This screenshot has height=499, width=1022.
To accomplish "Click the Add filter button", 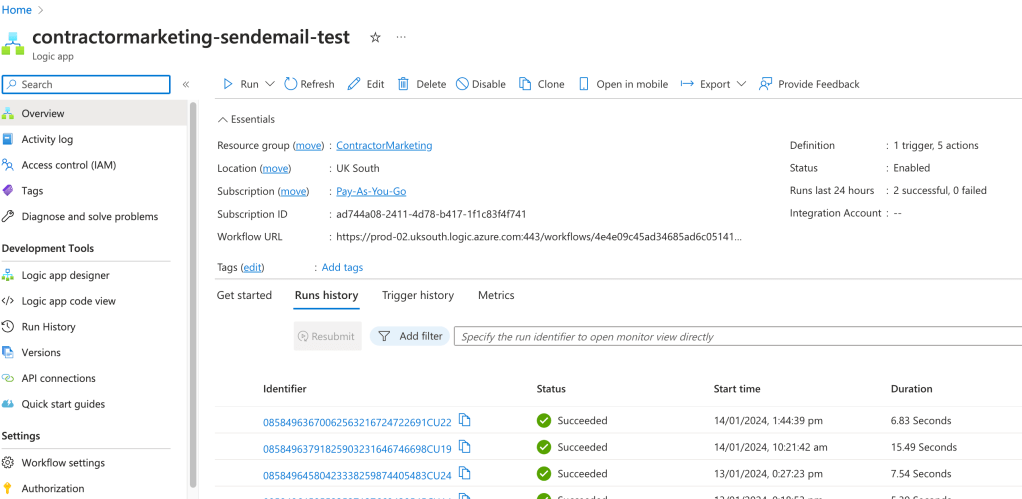I will pyautogui.click(x=409, y=336).
